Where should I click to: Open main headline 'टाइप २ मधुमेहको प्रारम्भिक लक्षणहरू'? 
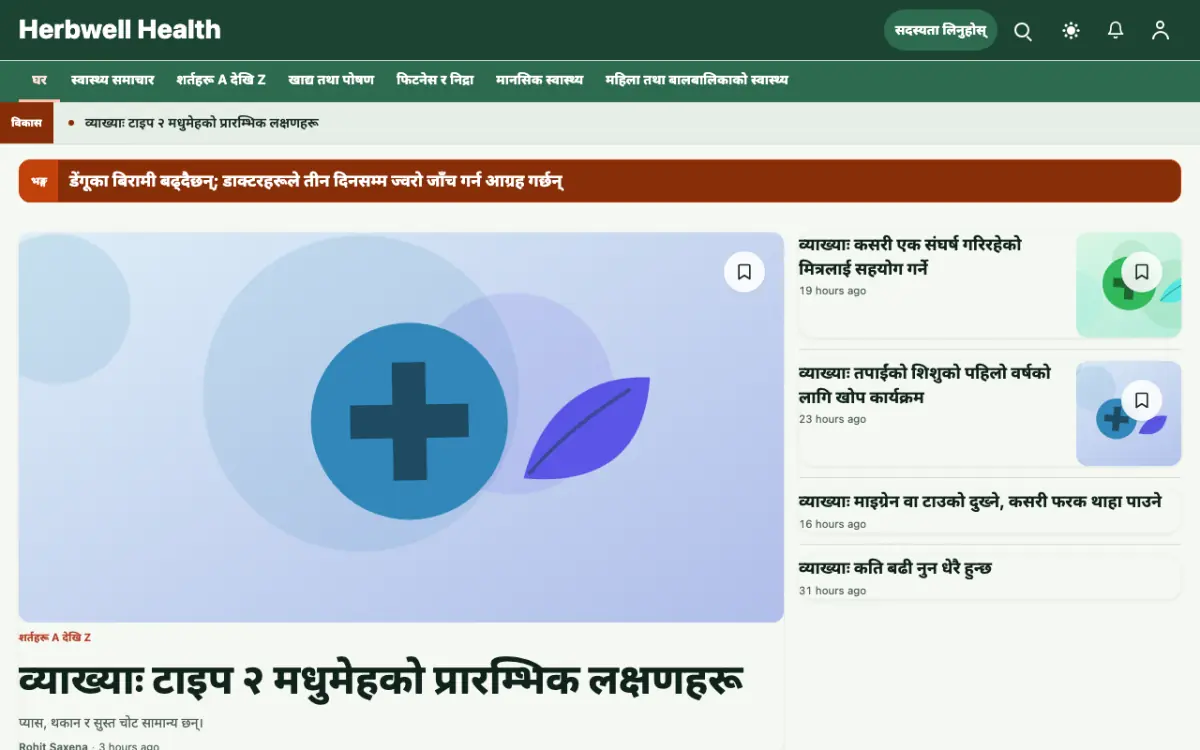381,680
